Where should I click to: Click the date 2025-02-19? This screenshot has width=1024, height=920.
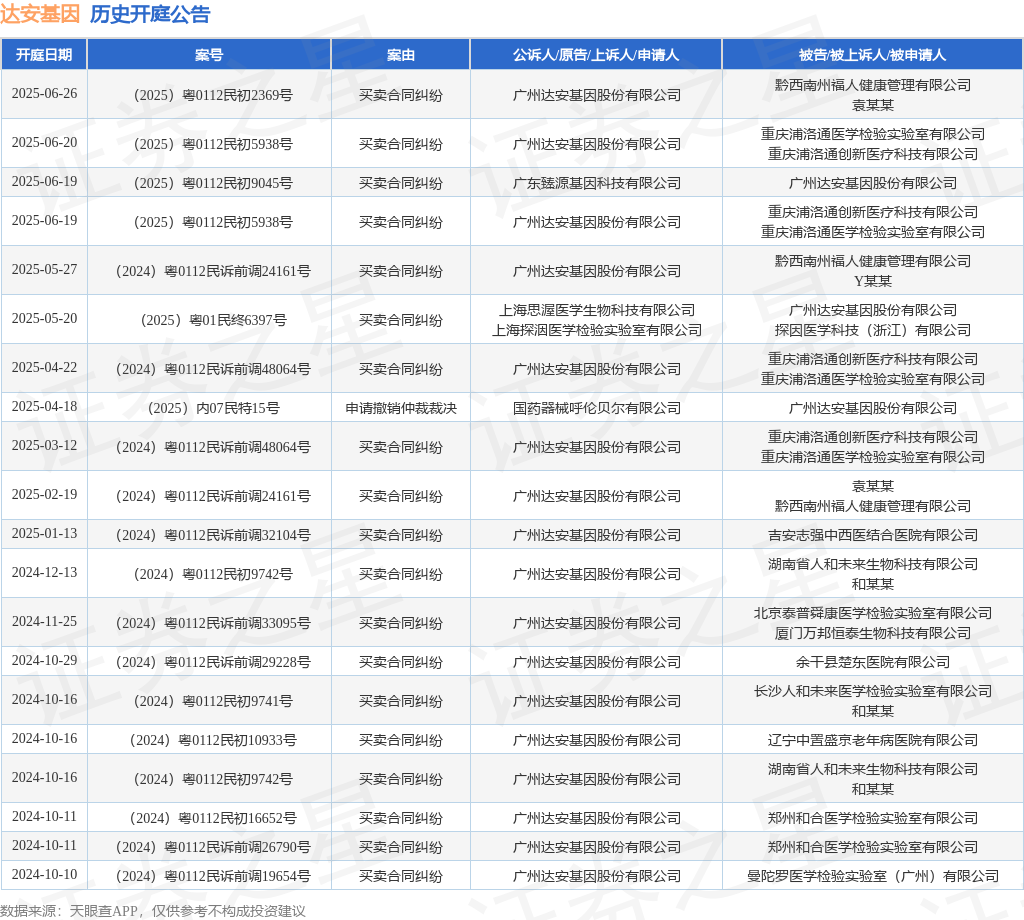click(x=44, y=494)
